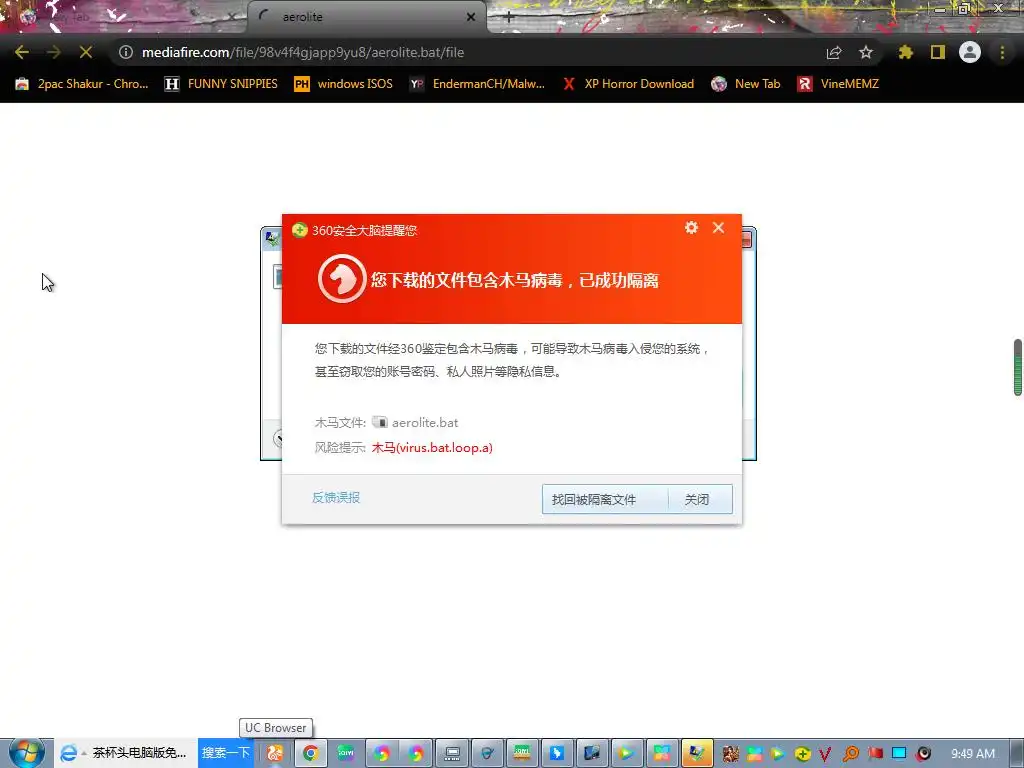
Task: Click the green floating bar at right edge
Action: (1017, 367)
